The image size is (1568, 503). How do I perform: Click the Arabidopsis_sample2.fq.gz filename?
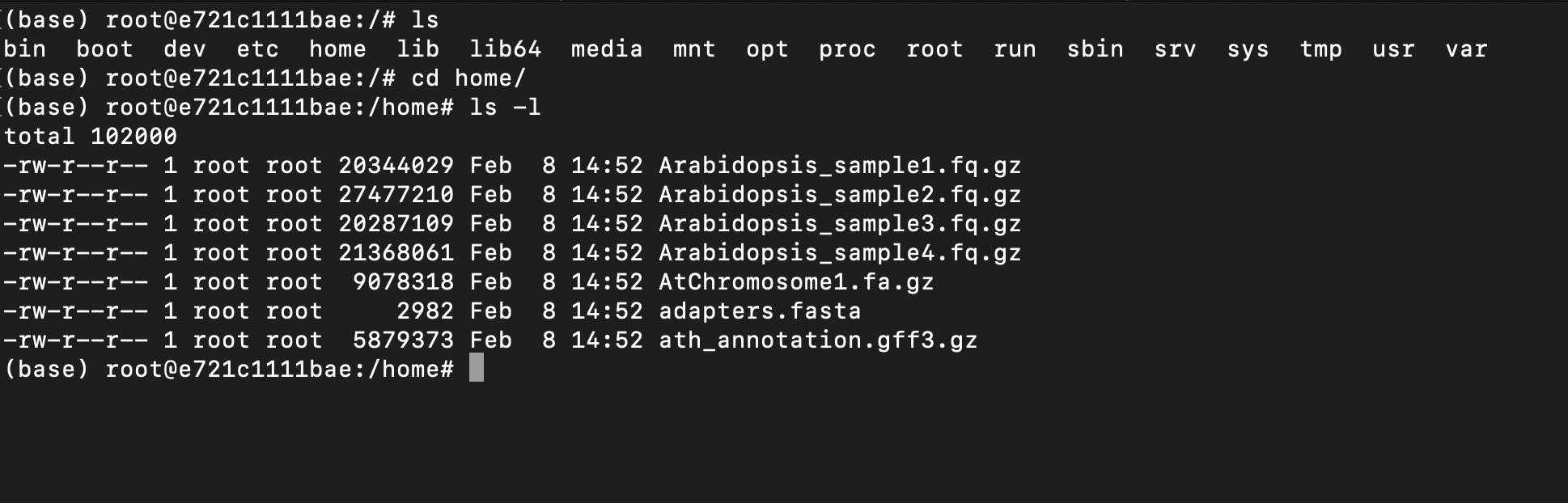[x=840, y=195]
